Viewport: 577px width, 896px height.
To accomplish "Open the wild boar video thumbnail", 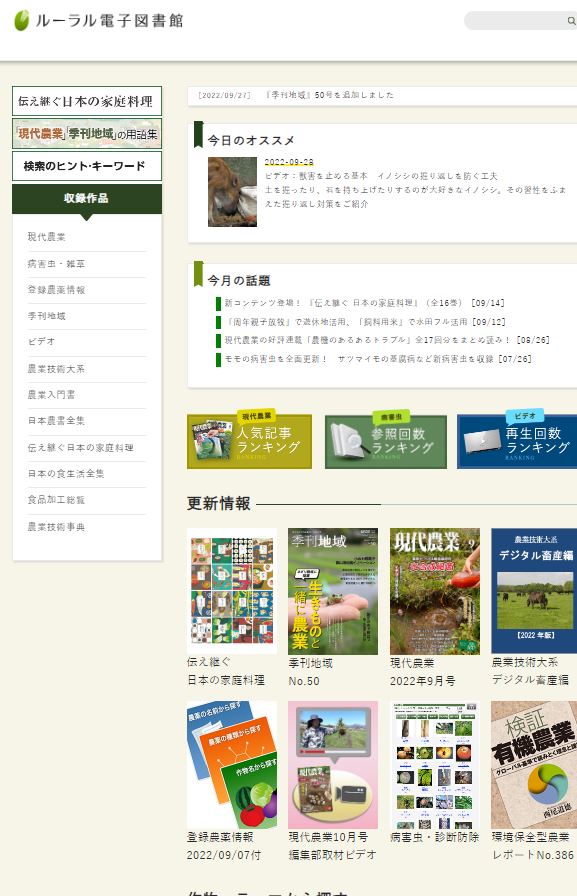I will click(x=232, y=192).
